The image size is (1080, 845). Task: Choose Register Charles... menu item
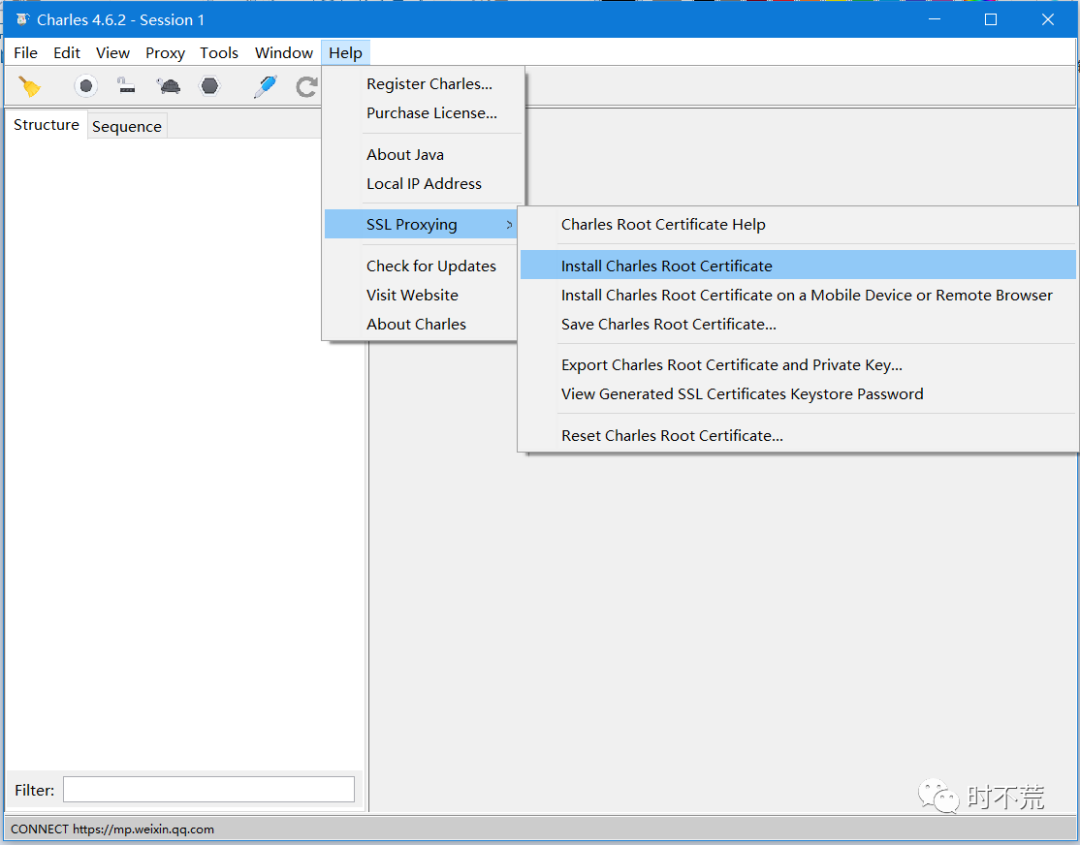point(424,84)
